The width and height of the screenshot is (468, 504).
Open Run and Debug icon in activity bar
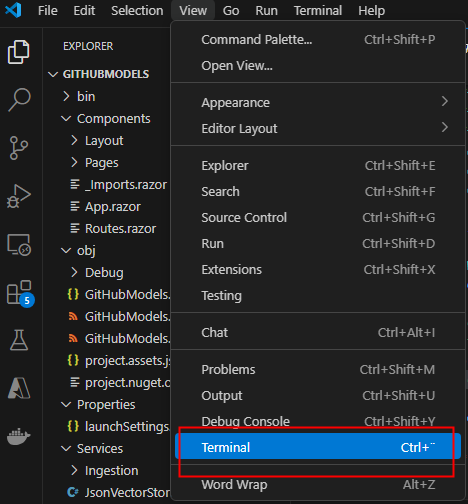coord(19,196)
